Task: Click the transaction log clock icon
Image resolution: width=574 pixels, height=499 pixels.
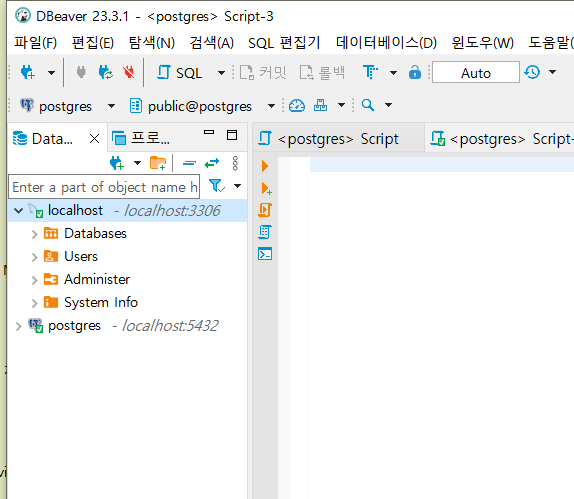Action: pos(532,72)
